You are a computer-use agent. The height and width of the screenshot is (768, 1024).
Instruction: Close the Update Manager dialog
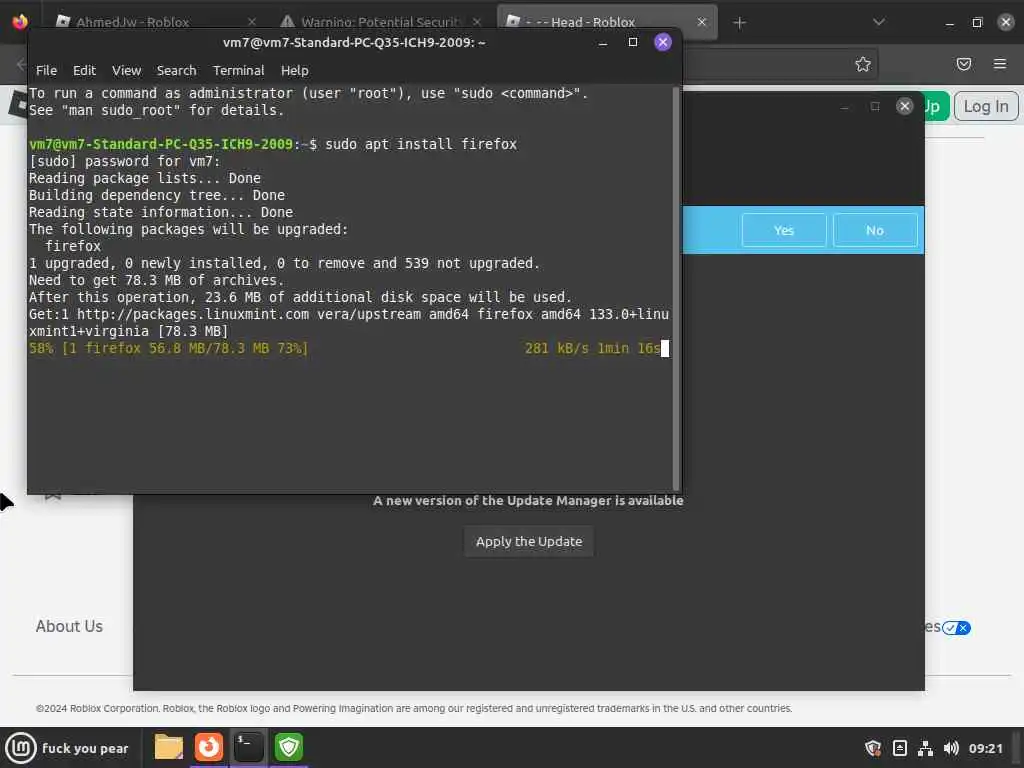click(904, 106)
